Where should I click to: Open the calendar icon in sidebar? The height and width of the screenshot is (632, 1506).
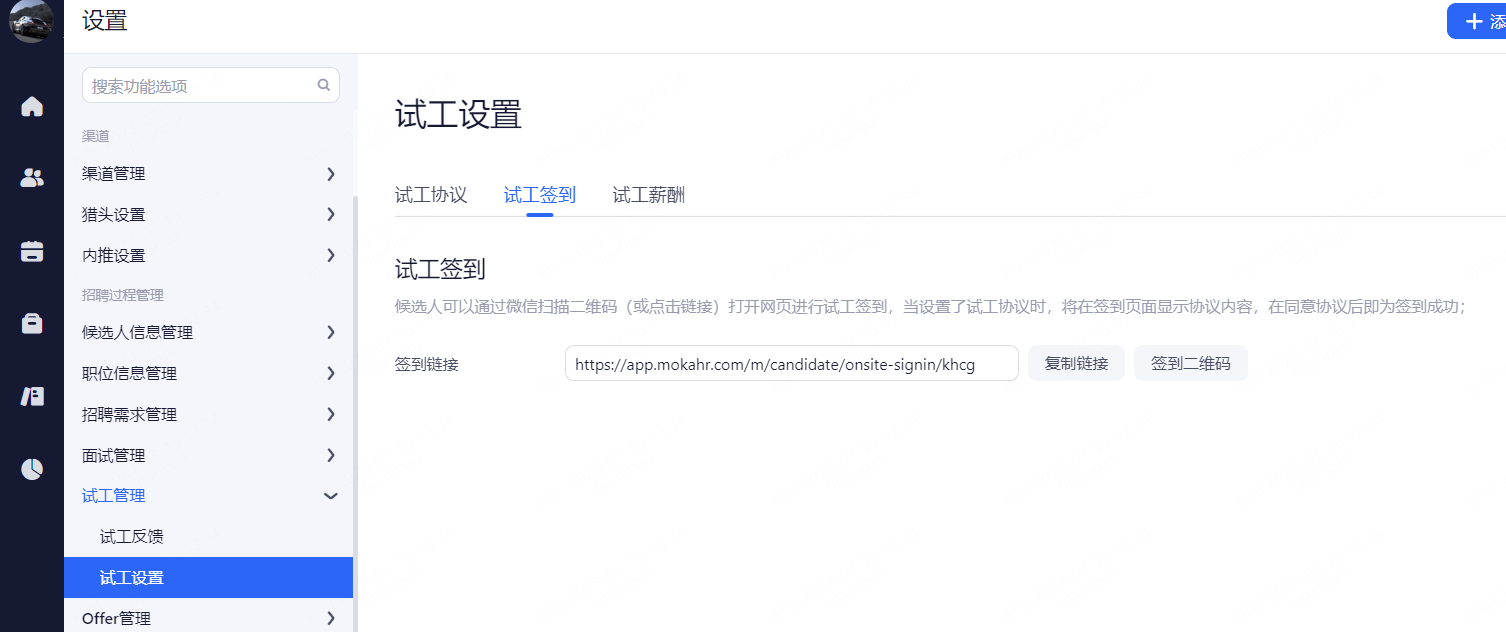tap(32, 251)
